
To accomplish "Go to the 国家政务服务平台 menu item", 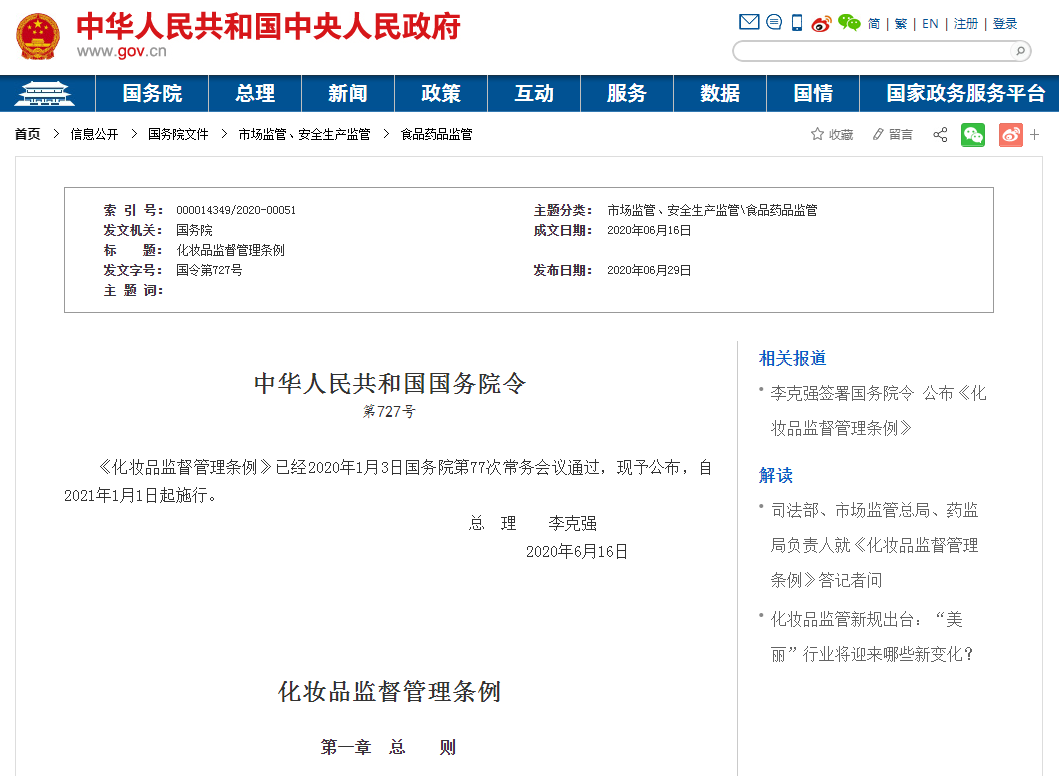I will coord(965,94).
